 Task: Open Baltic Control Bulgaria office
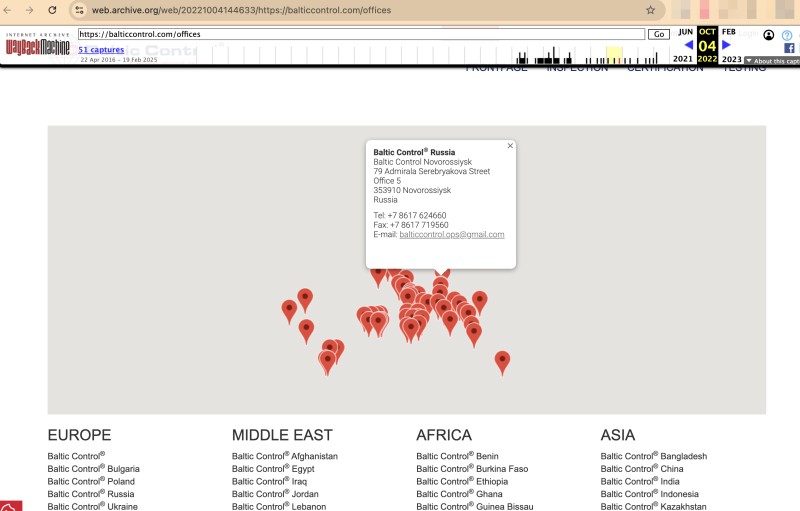tap(93, 469)
